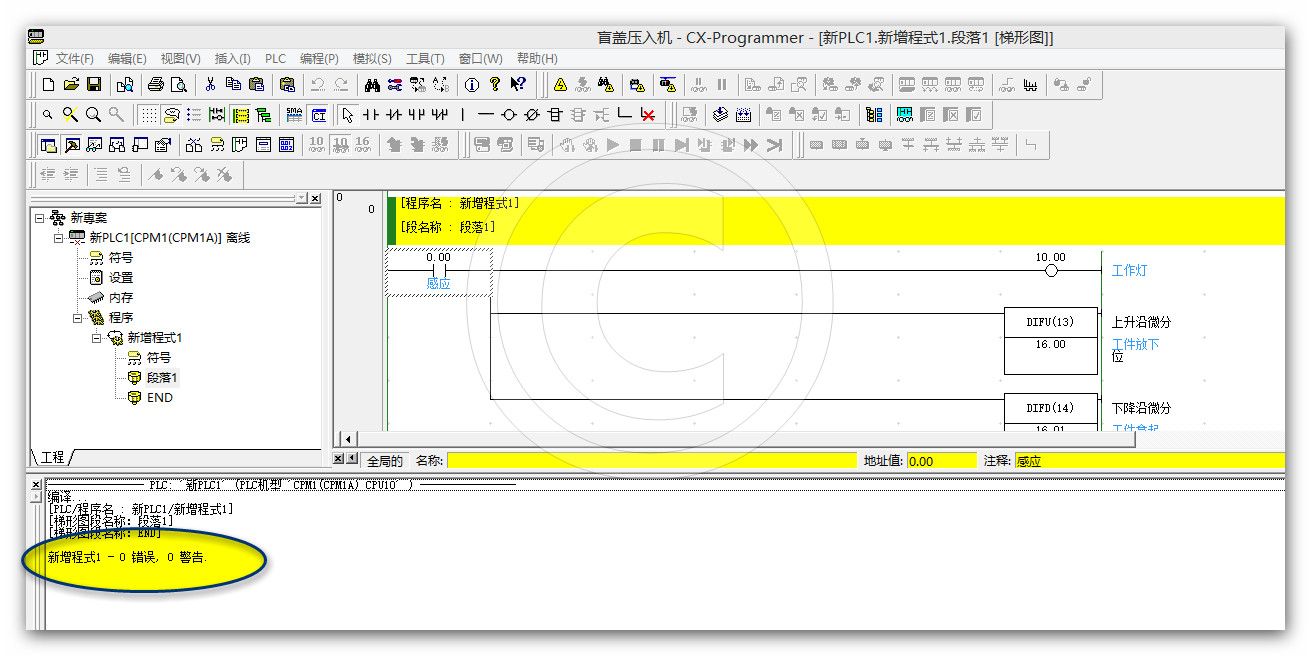Open the 文件(F) menu
The image size is (1311, 656).
pos(74,59)
